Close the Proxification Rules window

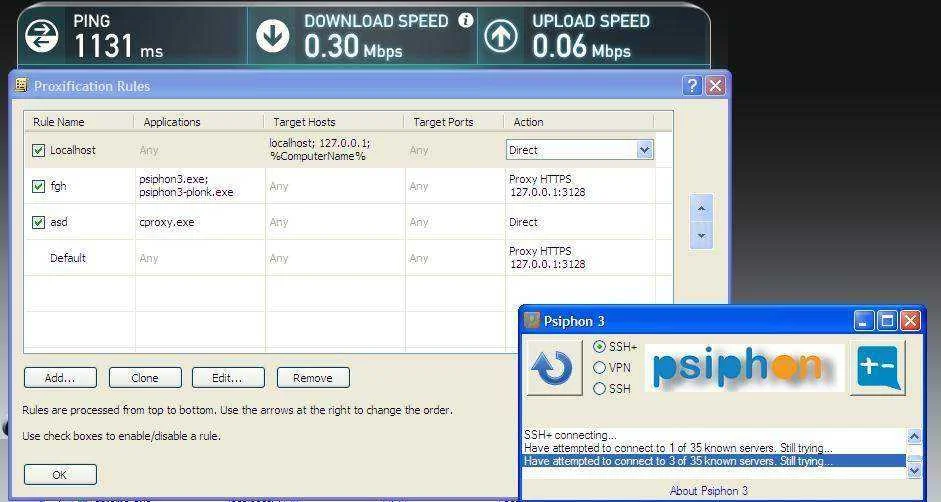click(x=715, y=85)
